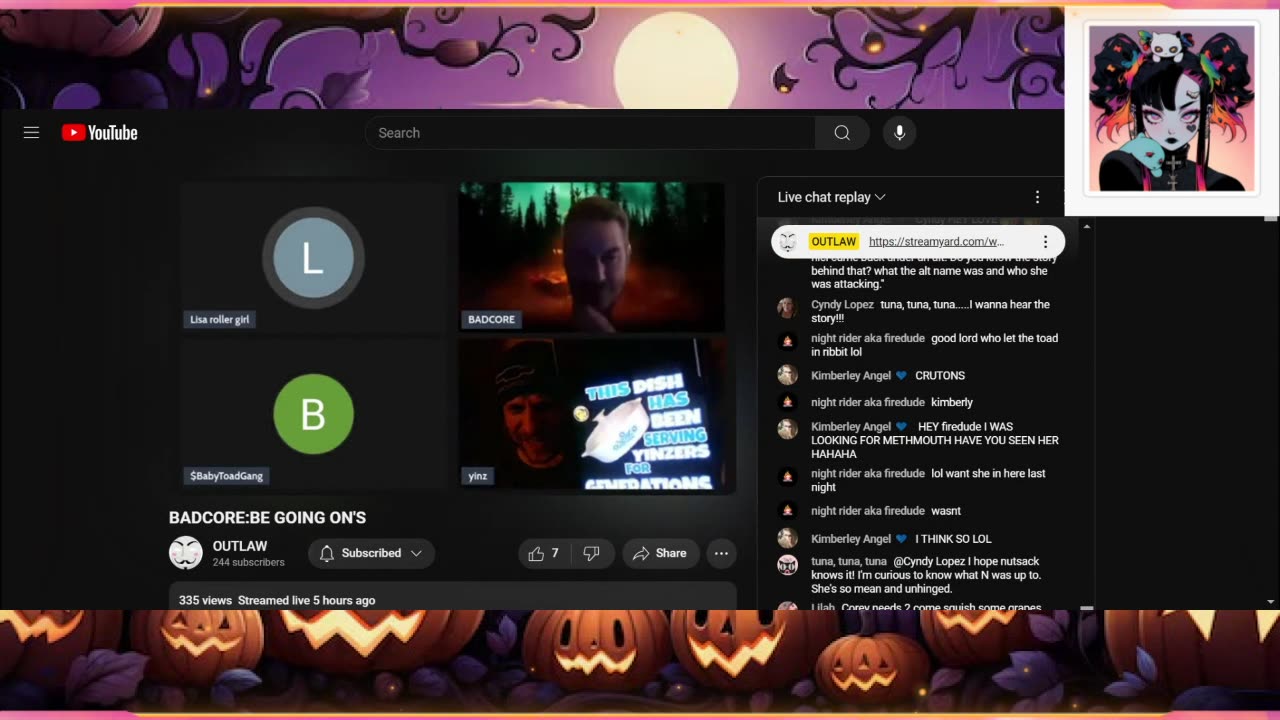The height and width of the screenshot is (720, 1280).
Task: Dislike the video with thumbs down
Action: pos(591,553)
